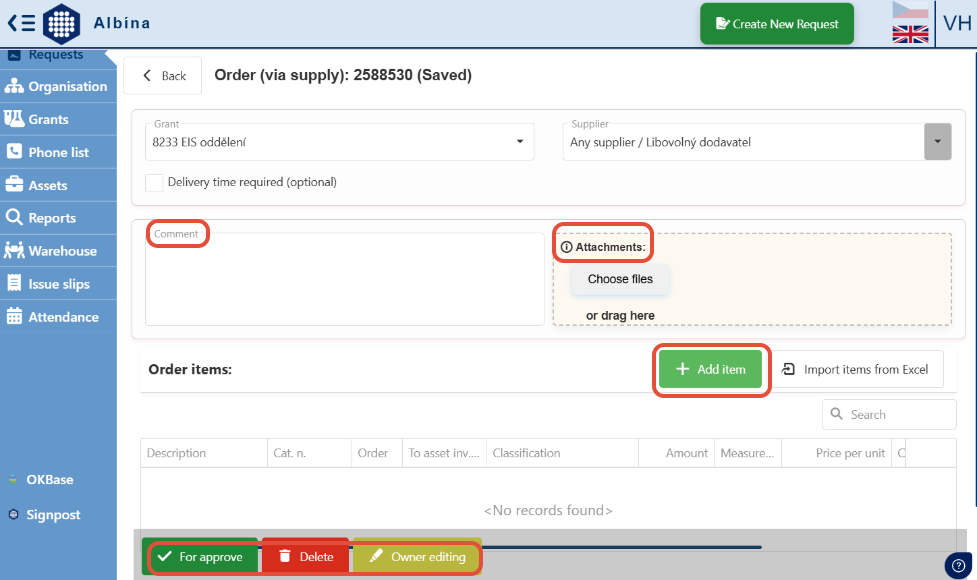The height and width of the screenshot is (580, 977).
Task: Submit order with For approve button
Action: click(200, 556)
